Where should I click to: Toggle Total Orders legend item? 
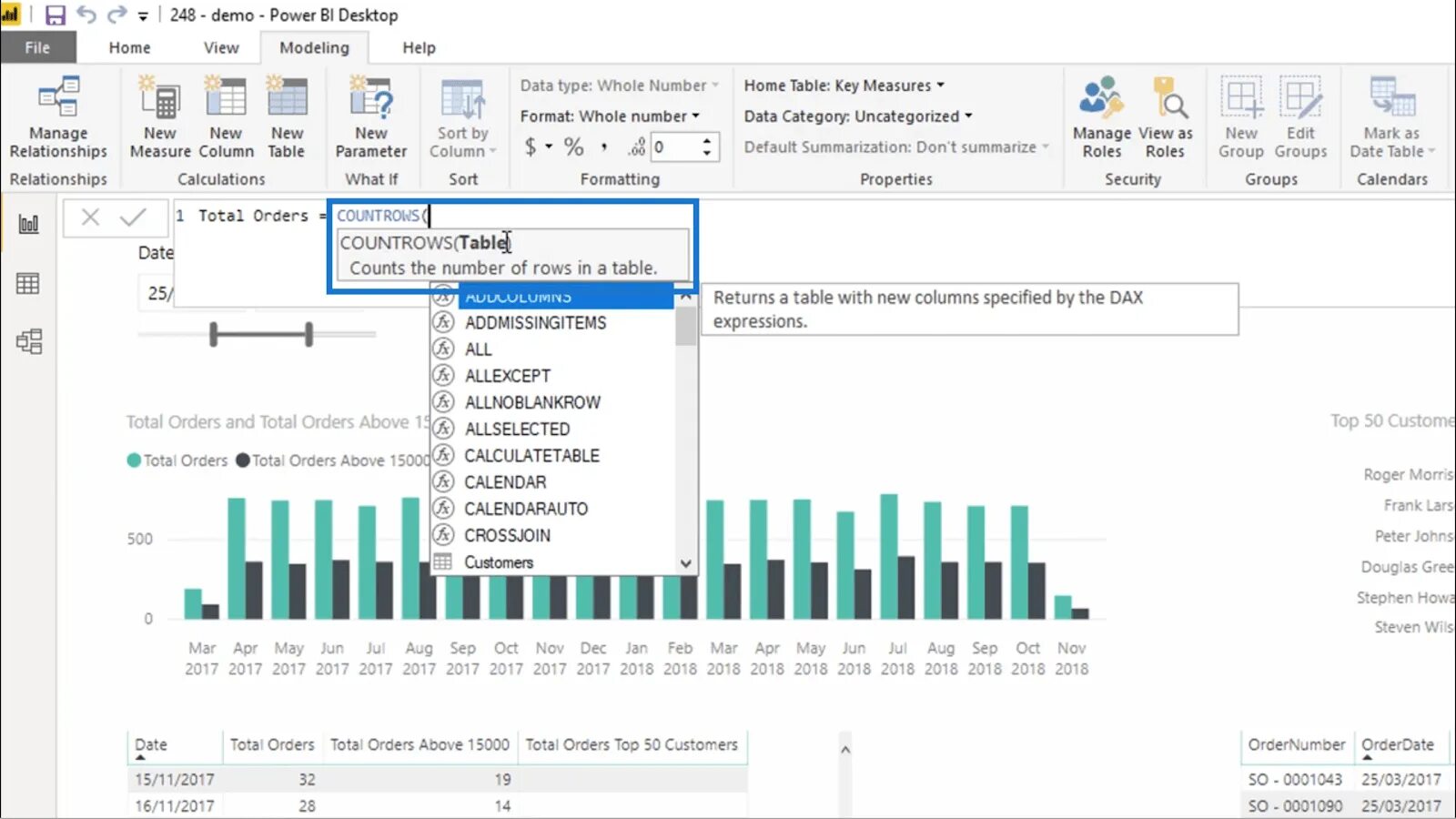177,460
